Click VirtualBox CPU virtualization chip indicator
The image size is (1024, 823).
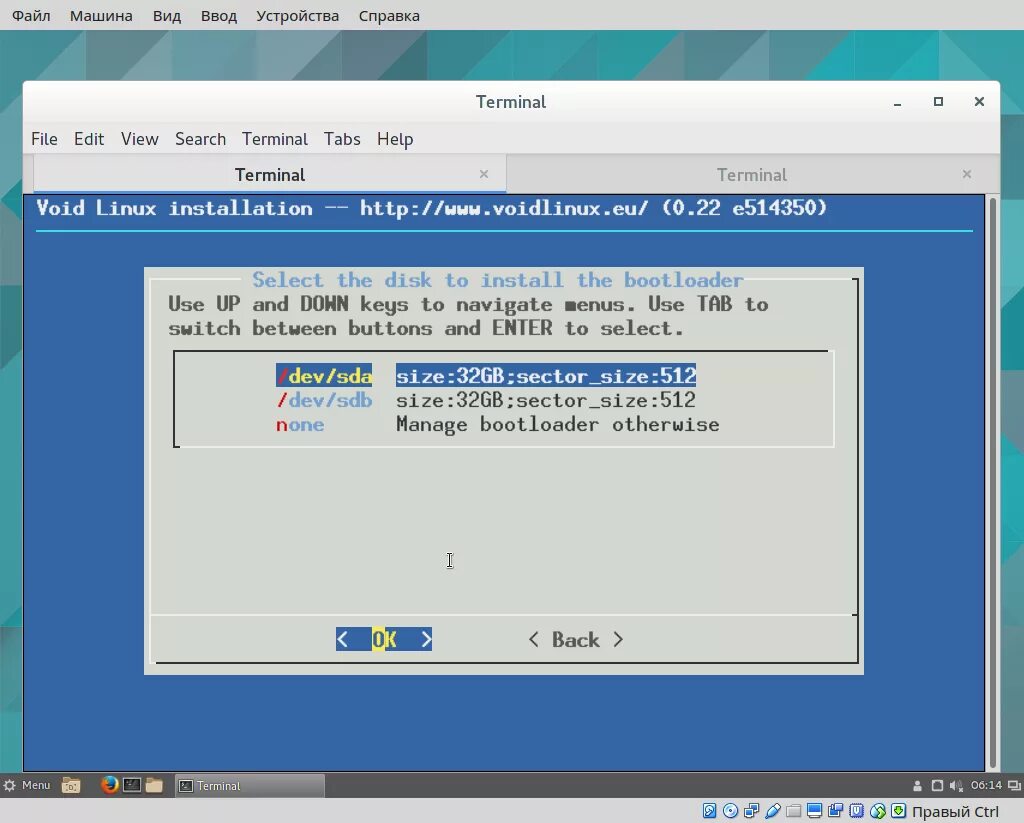(856, 811)
